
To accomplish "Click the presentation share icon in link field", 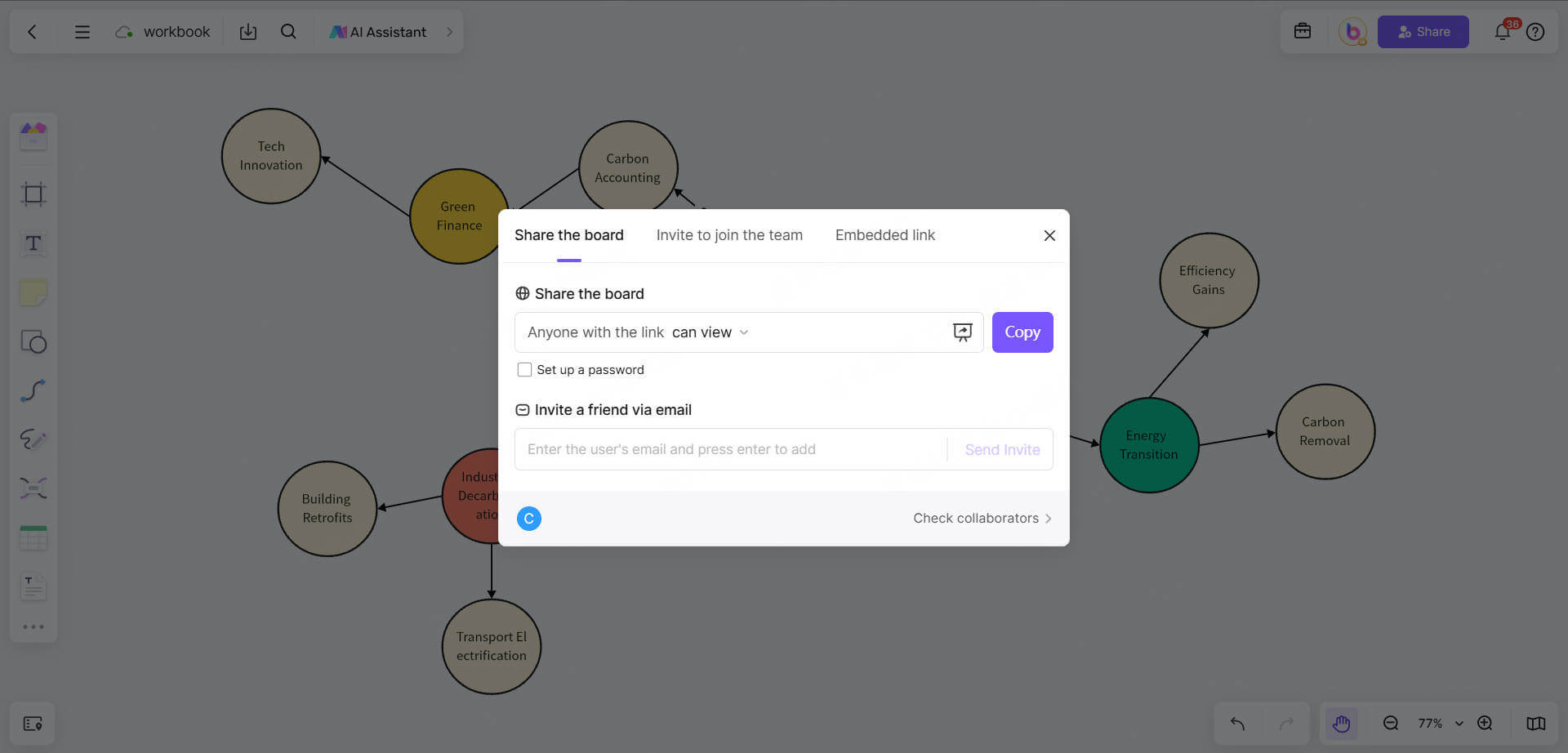I will tap(963, 332).
